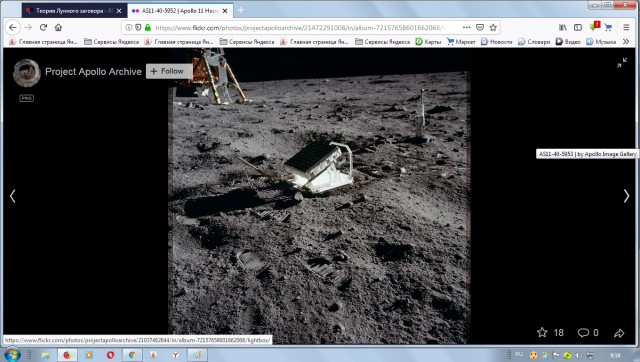Open first Главная страница Яндекс bookmark
Image resolution: width=640 pixels, height=362 pixels.
pos(43,42)
